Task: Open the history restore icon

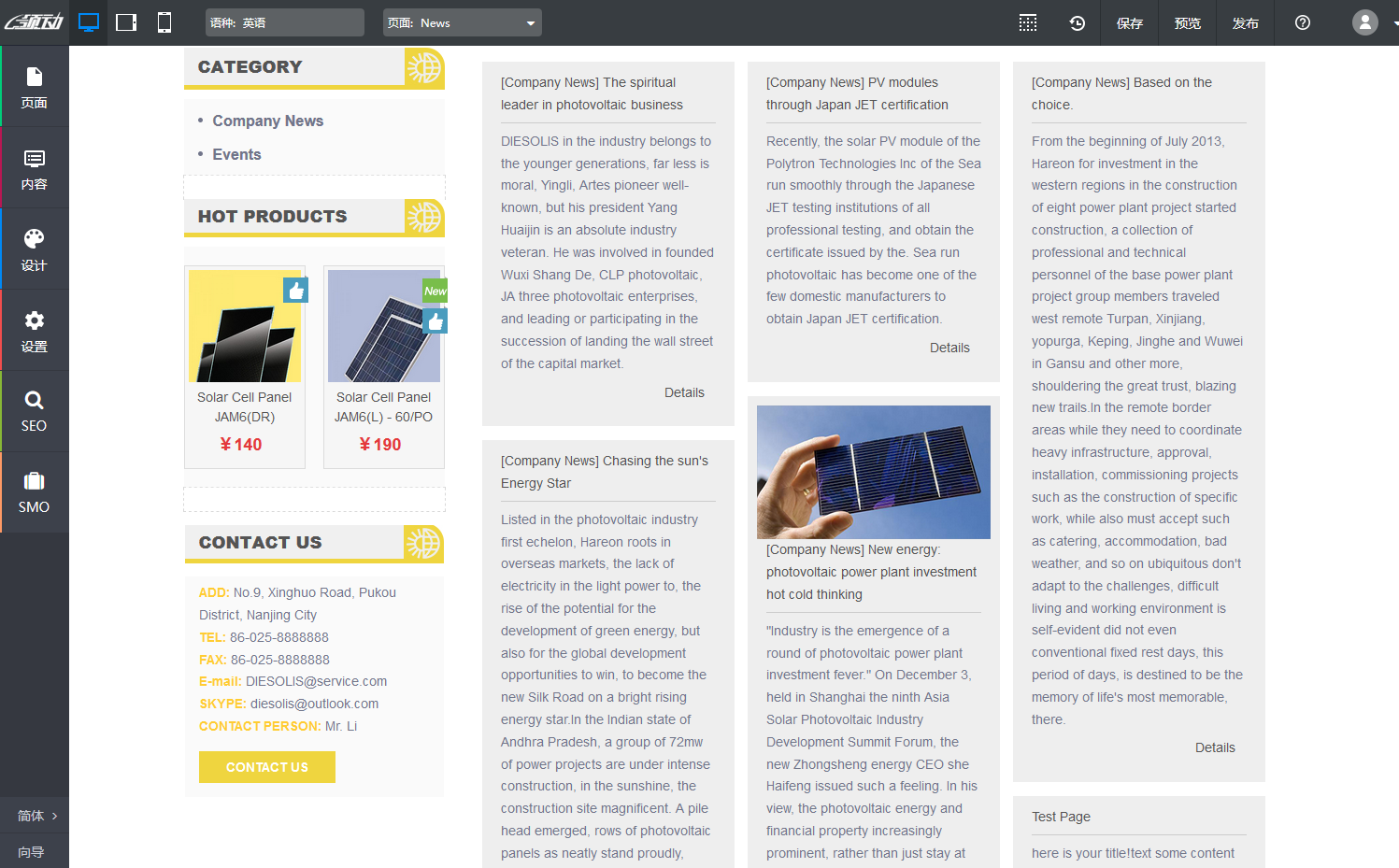Action: (x=1078, y=22)
